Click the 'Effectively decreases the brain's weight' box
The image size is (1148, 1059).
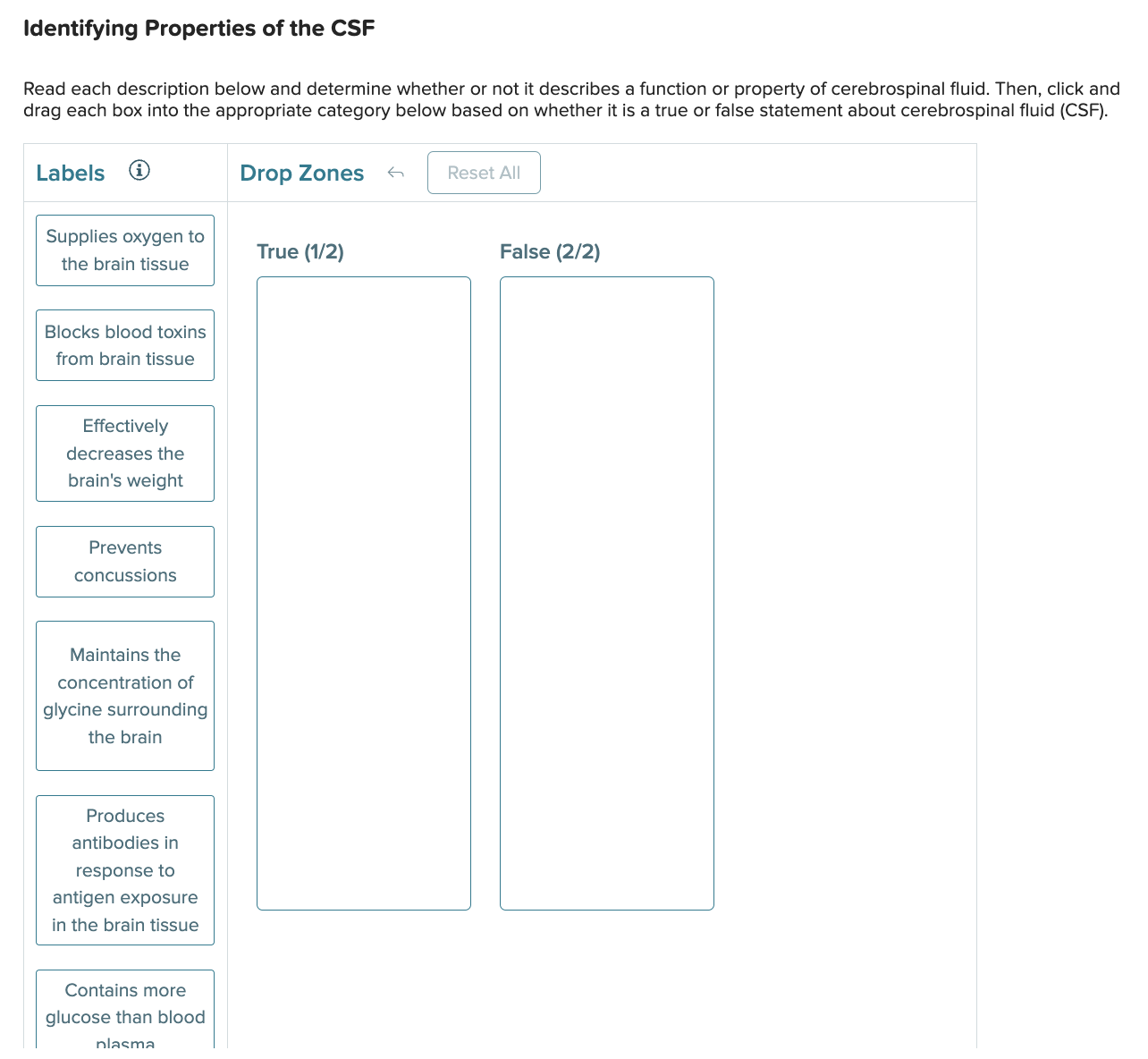click(x=124, y=453)
